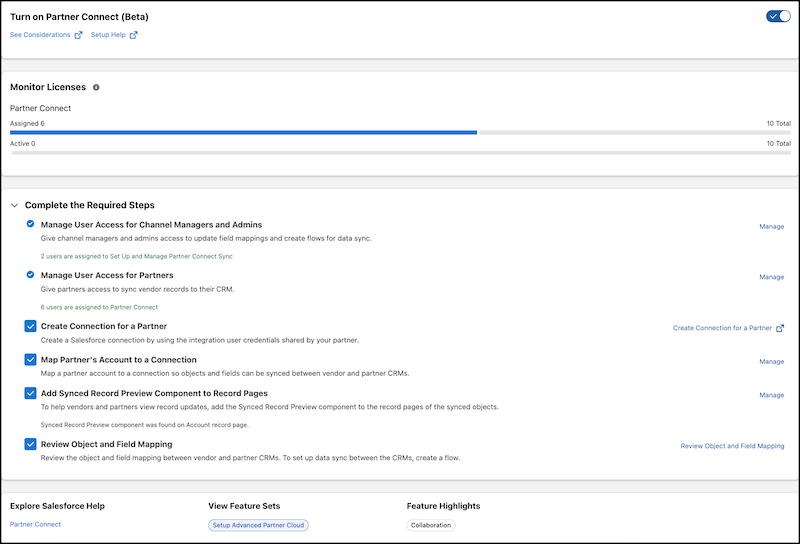Click the View Feature Sets heading
Screen dimensions: 800x544
(244, 506)
